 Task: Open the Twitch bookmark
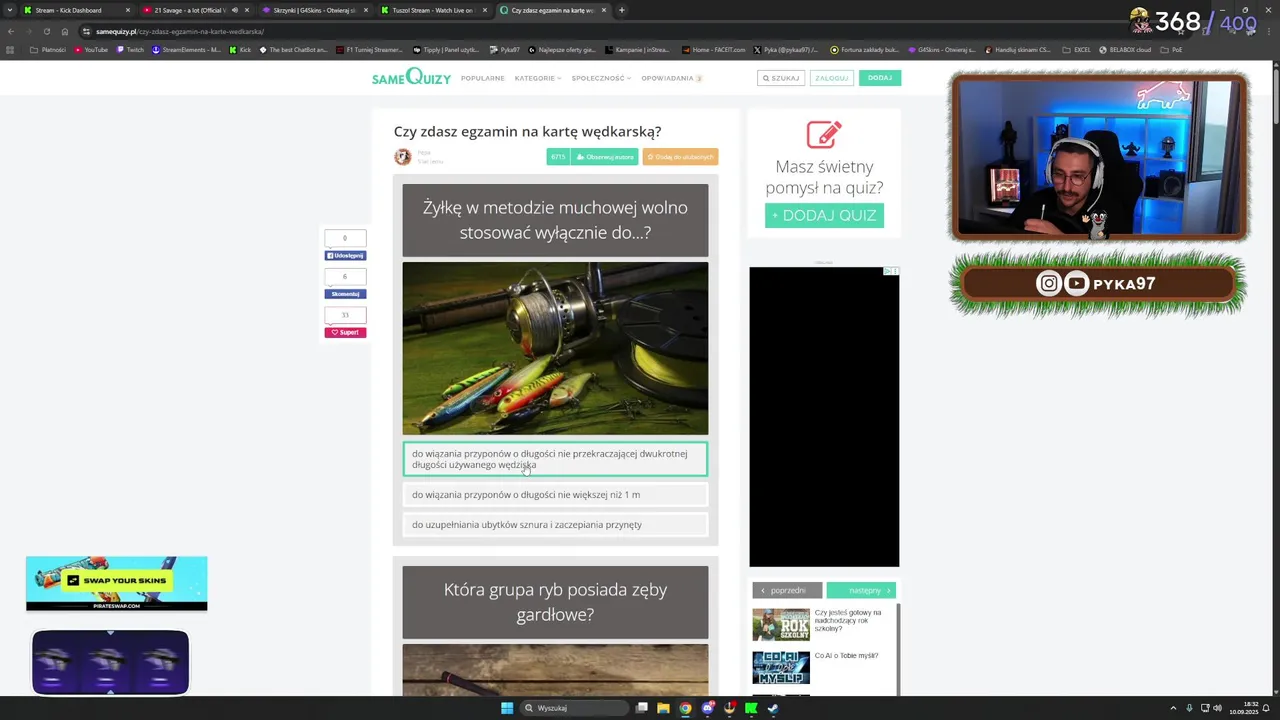(130, 49)
